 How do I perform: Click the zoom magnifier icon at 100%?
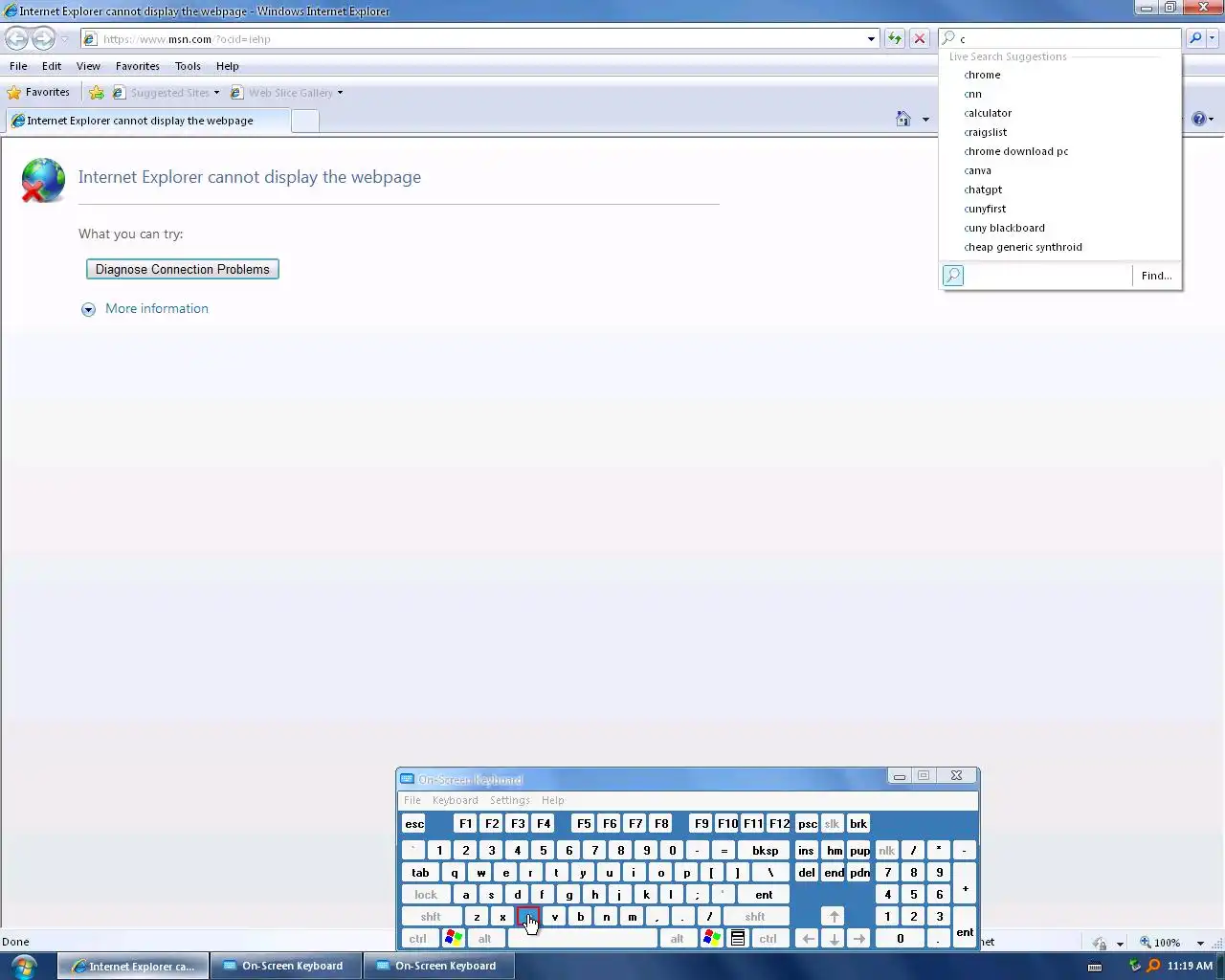click(x=1145, y=943)
